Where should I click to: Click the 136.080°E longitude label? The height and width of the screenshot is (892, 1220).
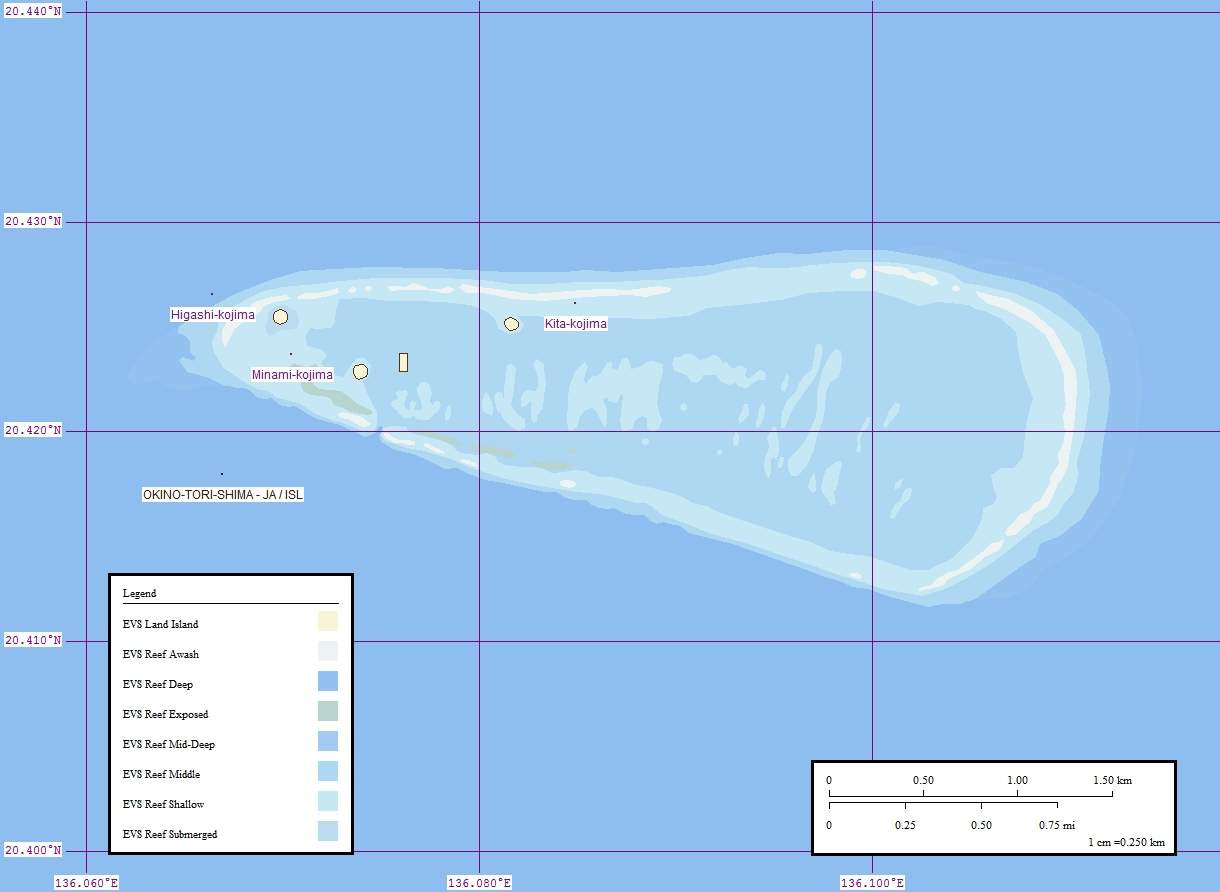click(479, 883)
